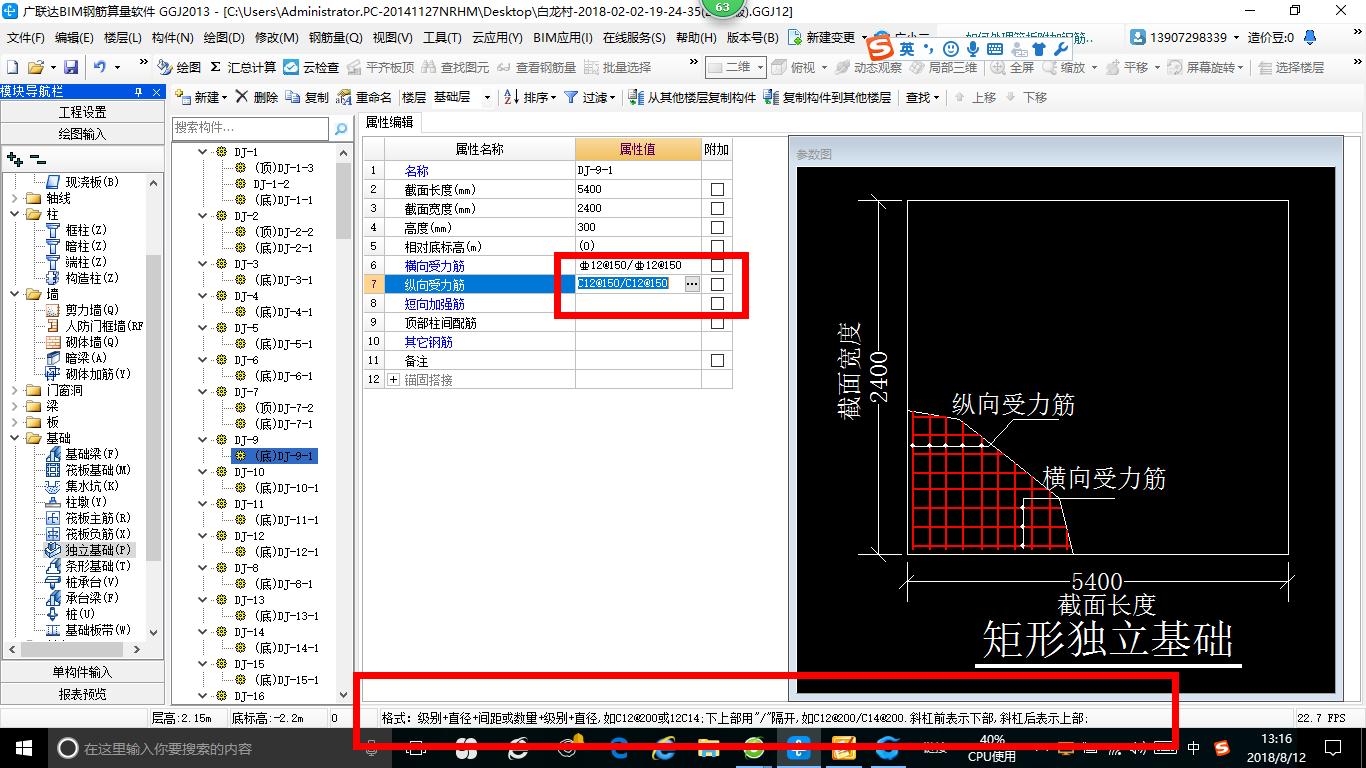Click the New file icon in toolbar
The height and width of the screenshot is (768, 1366).
(12, 67)
